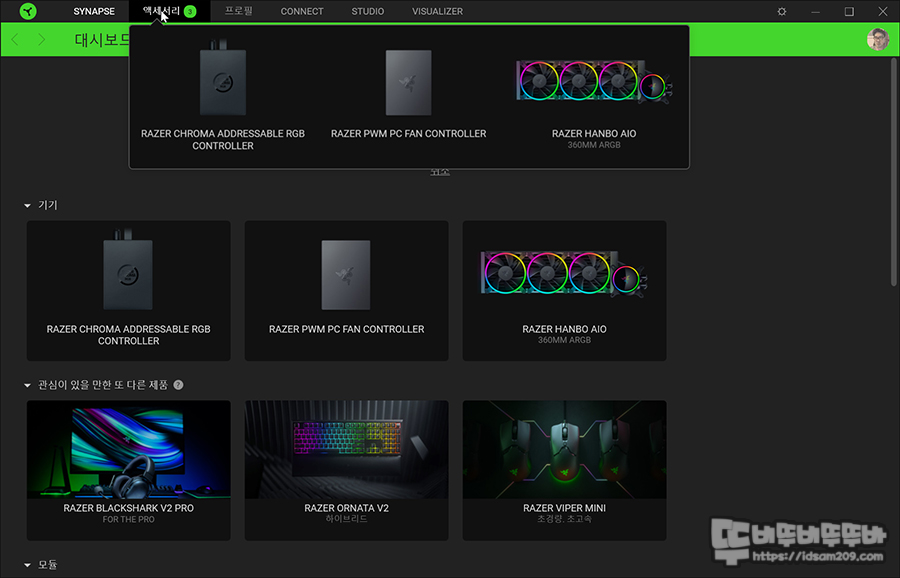Viewport: 900px width, 578px height.
Task: Open the settings gear icon
Action: click(782, 11)
